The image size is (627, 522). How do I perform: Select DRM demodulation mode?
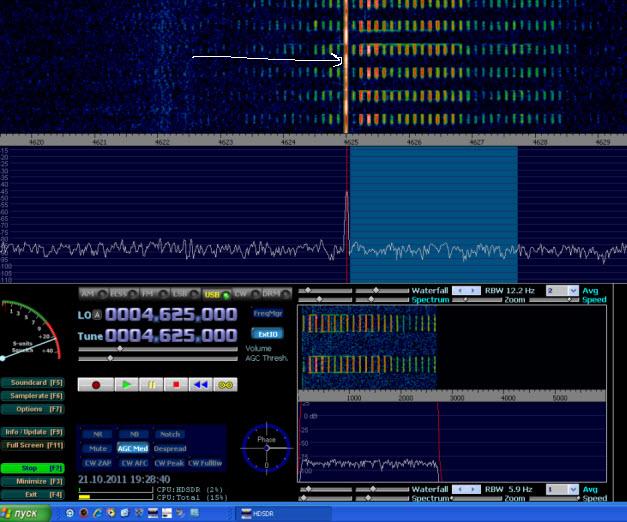(x=276, y=294)
